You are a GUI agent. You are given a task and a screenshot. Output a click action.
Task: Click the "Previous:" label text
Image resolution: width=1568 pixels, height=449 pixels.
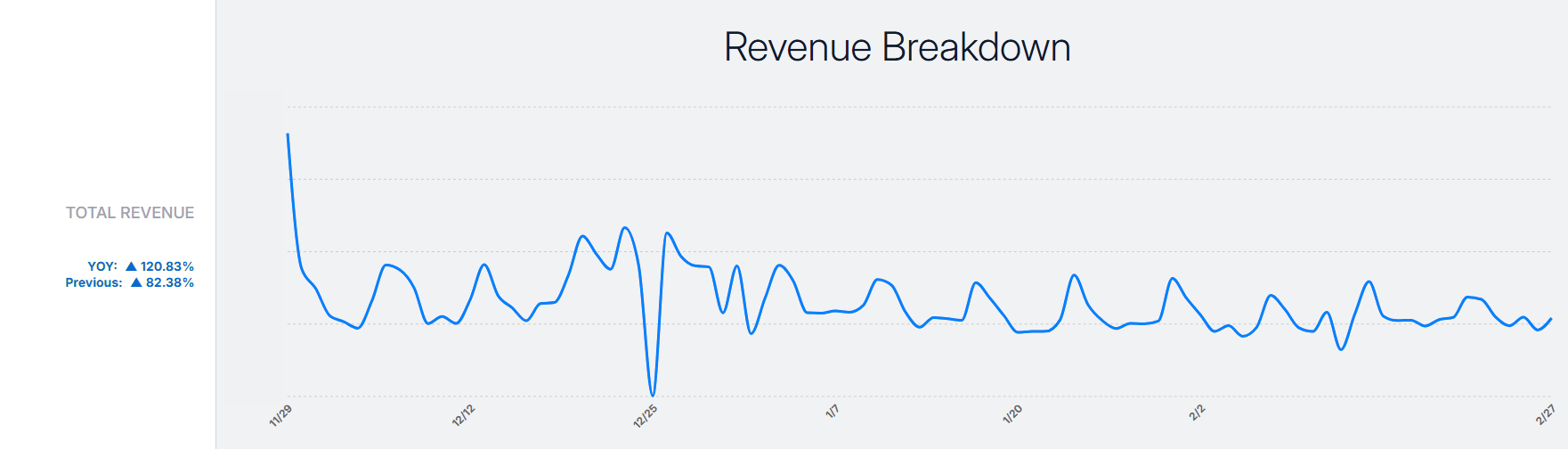click(x=93, y=282)
